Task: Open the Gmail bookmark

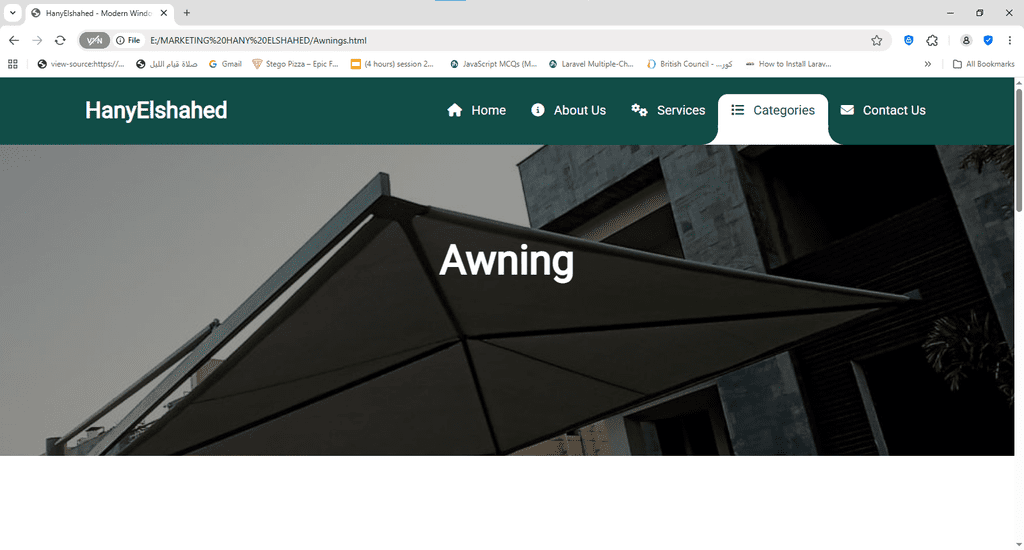Action: (225, 64)
